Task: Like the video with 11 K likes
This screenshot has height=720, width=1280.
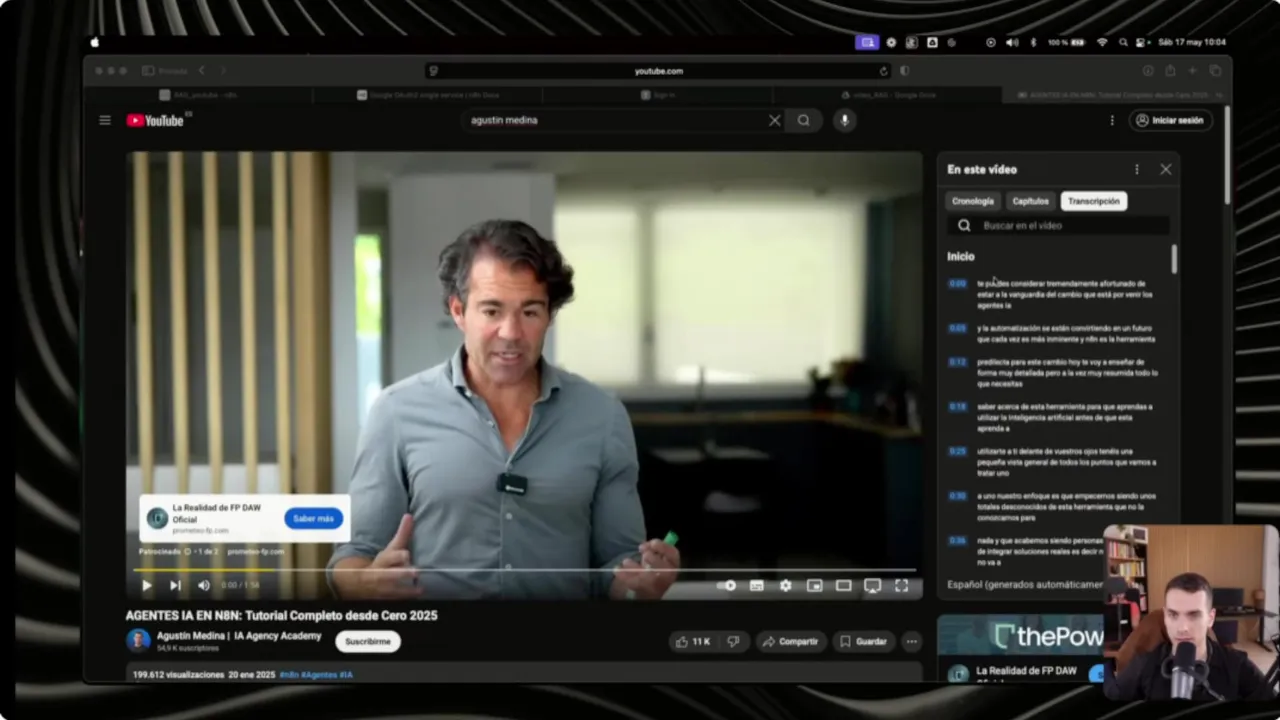Action: (x=693, y=641)
